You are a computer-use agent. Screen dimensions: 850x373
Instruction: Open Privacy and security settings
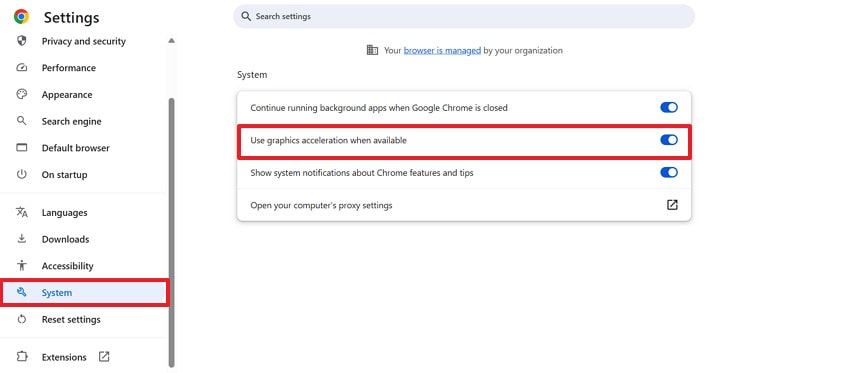coord(83,41)
